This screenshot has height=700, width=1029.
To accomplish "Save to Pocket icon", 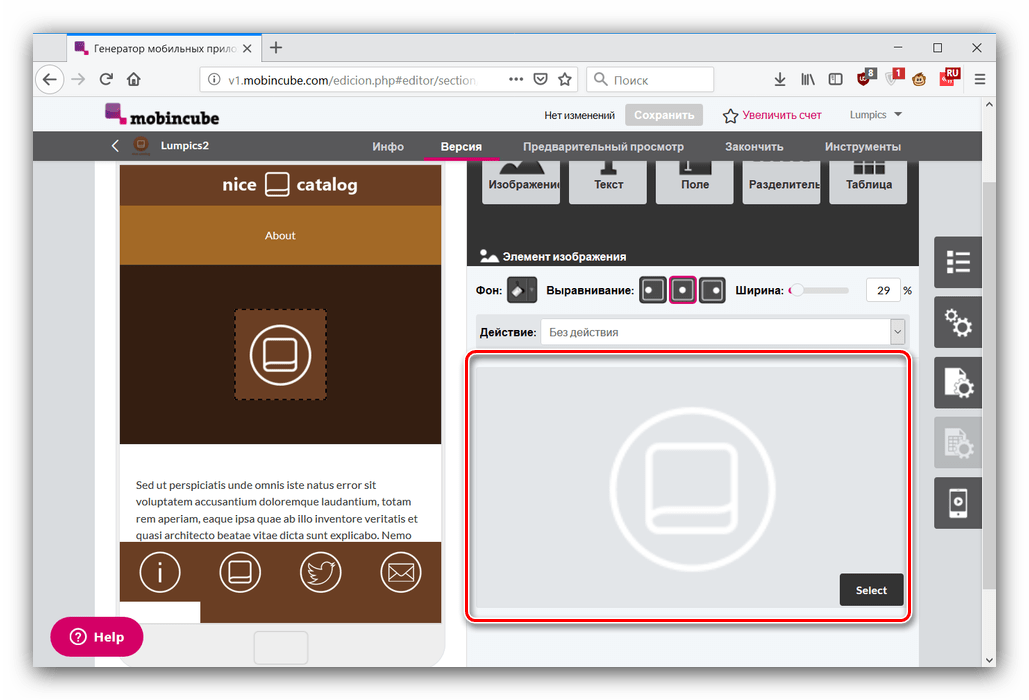I will tap(540, 79).
